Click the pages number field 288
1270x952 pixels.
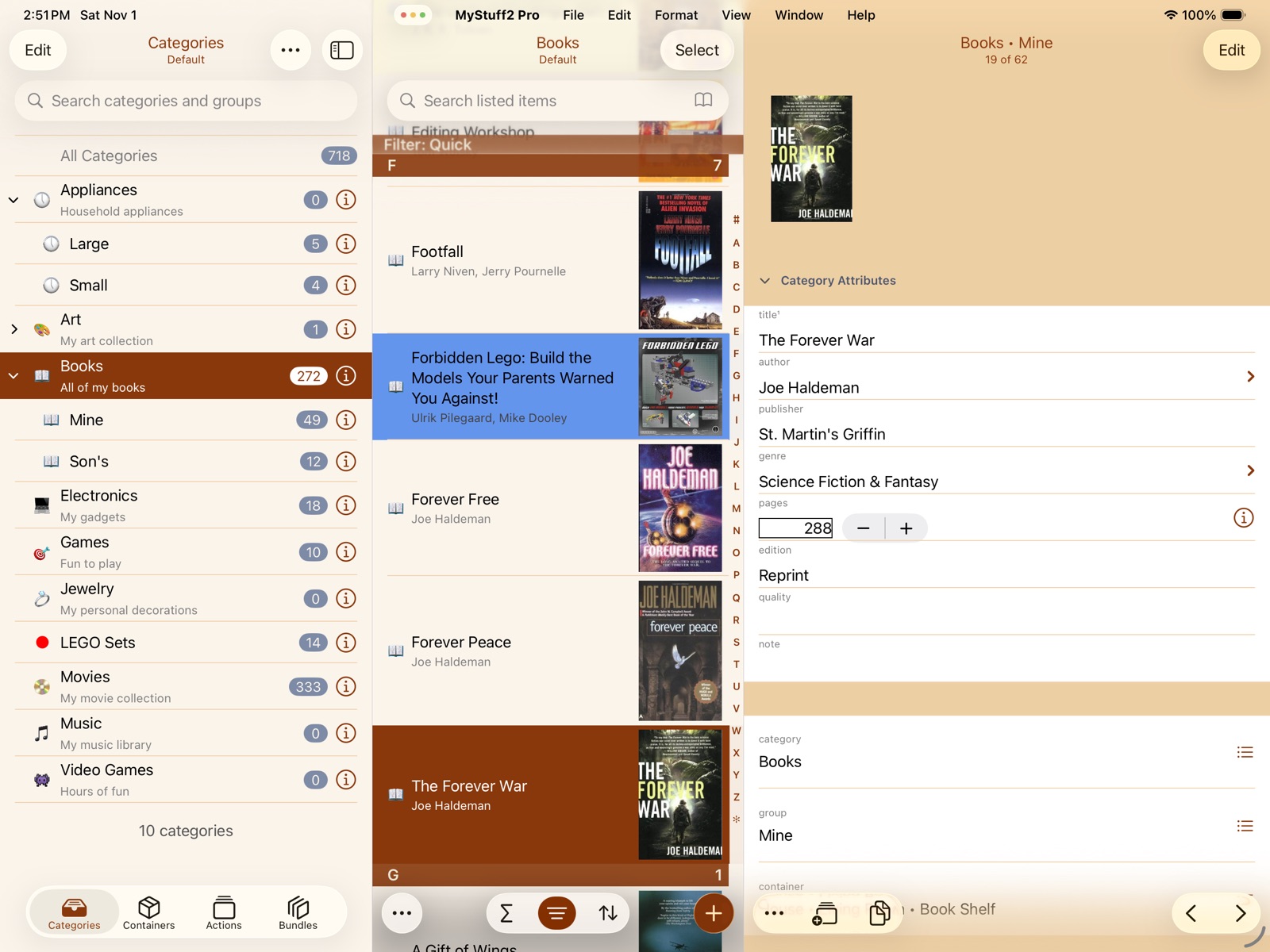click(x=795, y=528)
